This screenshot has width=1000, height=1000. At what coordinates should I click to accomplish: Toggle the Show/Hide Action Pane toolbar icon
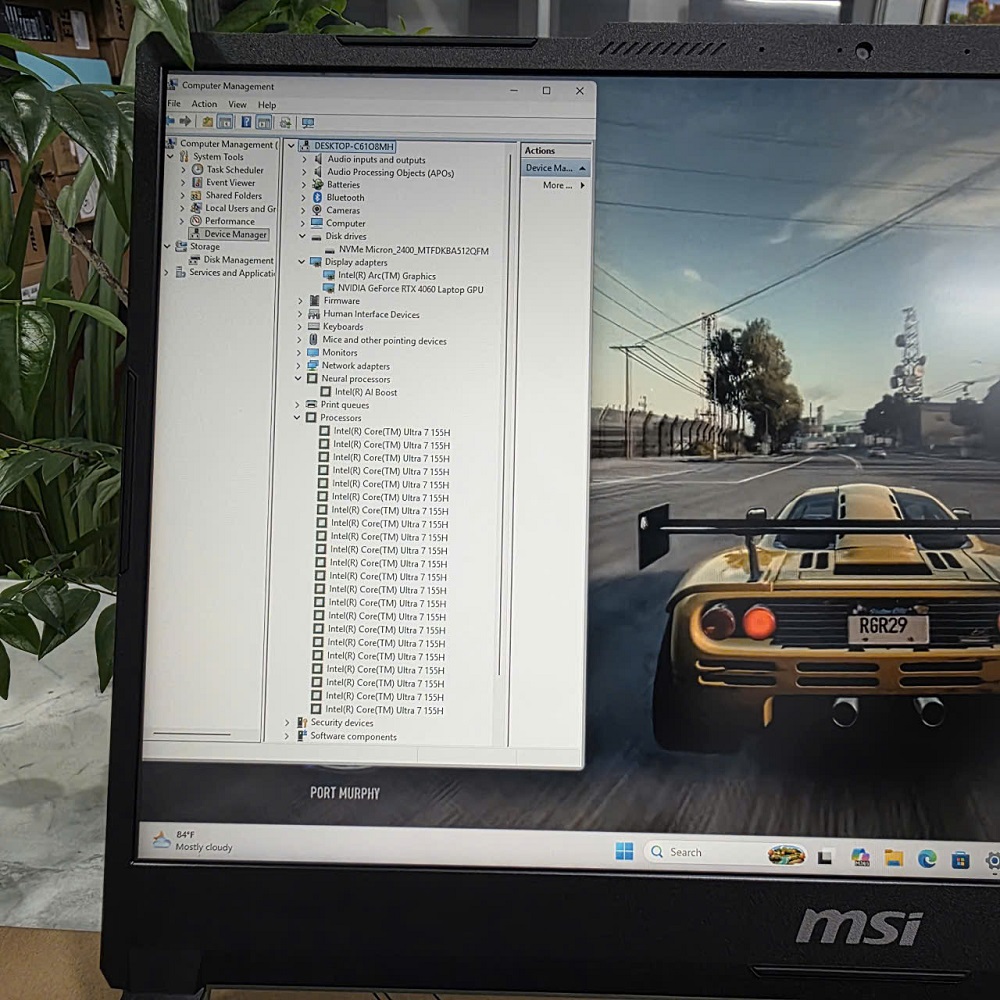coord(264,122)
